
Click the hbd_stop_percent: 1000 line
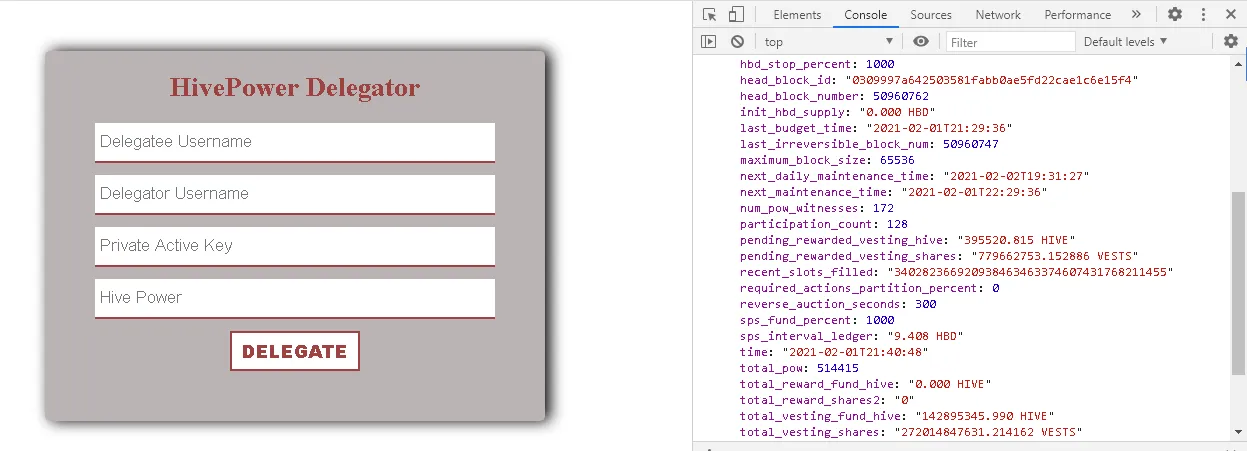pos(817,64)
